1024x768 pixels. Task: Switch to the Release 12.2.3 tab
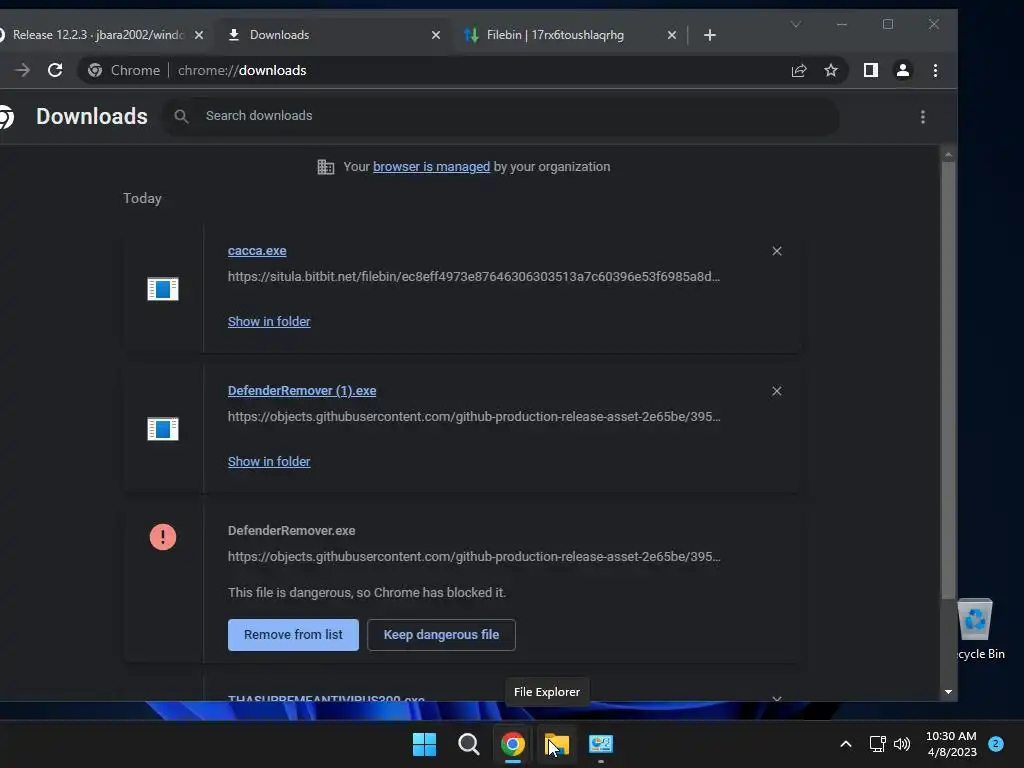(x=98, y=35)
